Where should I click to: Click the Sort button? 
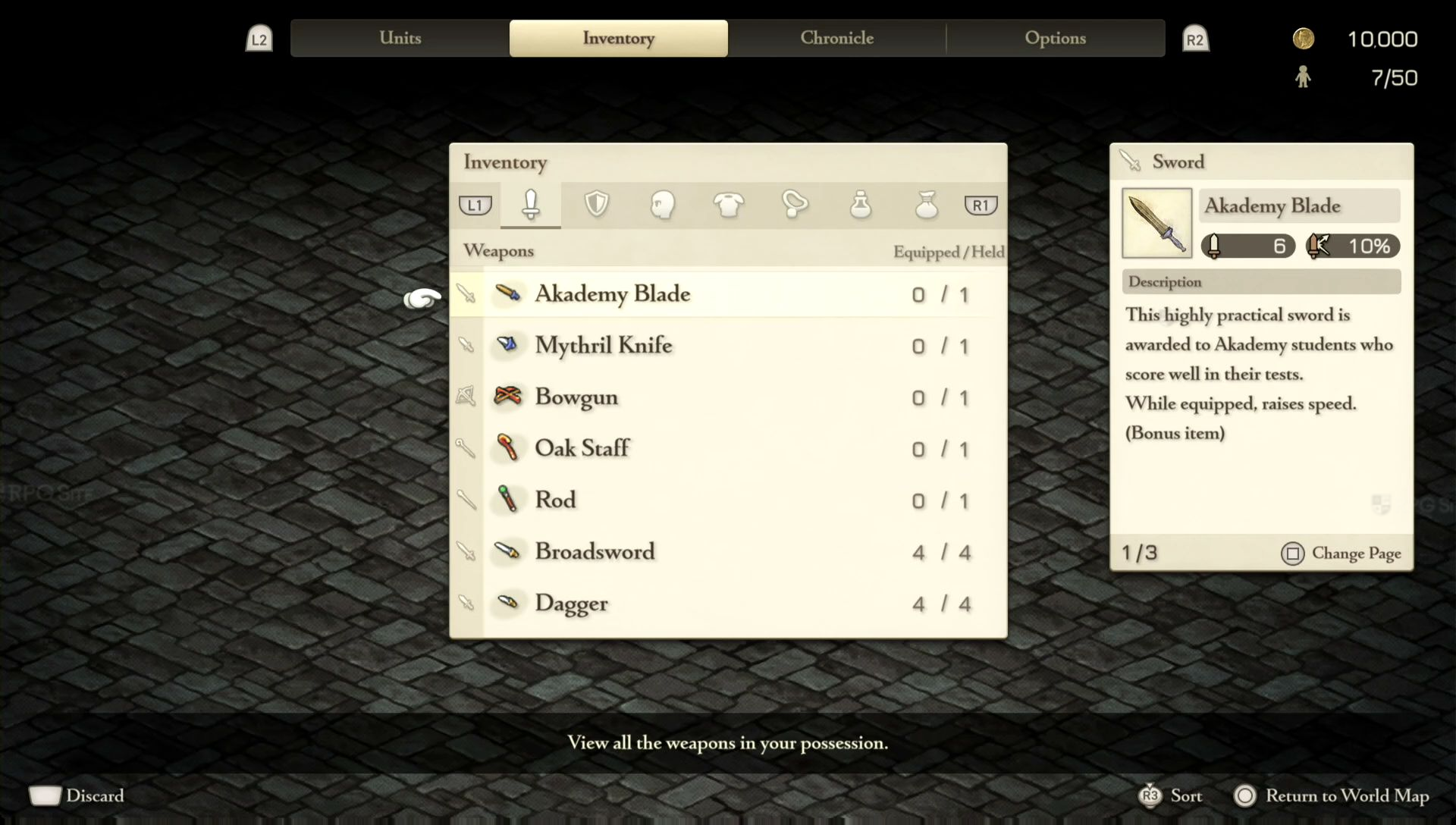tap(1171, 795)
